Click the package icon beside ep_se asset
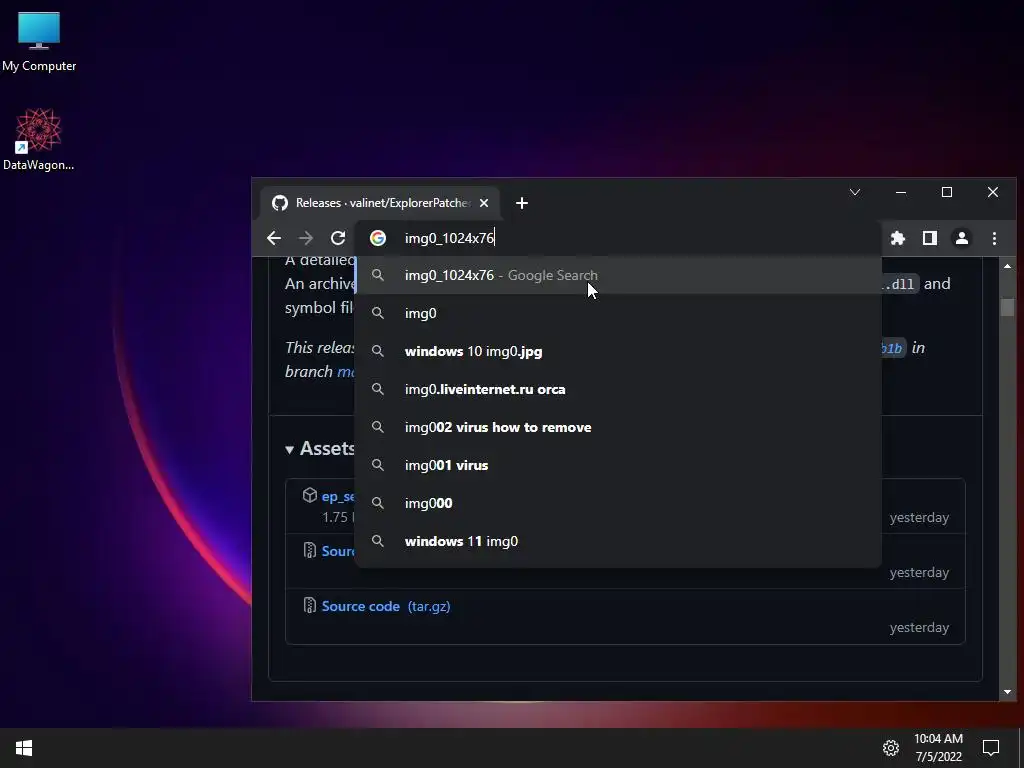The image size is (1024, 768). (310, 495)
